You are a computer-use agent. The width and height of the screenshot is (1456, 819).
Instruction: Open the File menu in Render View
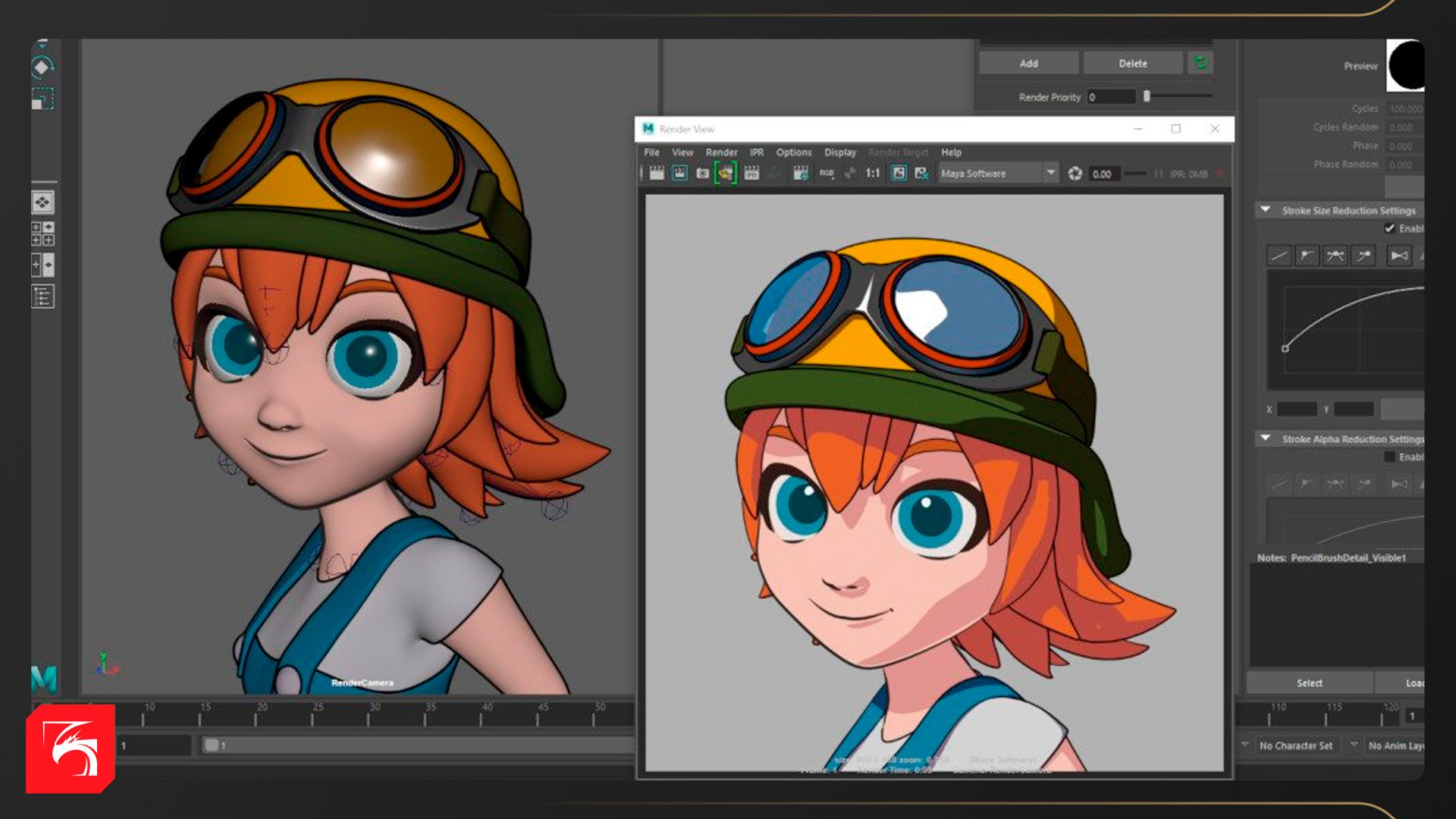651,152
